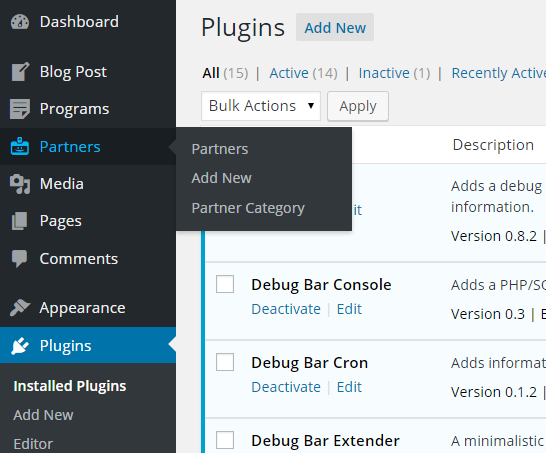Viewport: 546px width, 453px height.
Task: Filter by Recently Active plugins
Action: [499, 73]
